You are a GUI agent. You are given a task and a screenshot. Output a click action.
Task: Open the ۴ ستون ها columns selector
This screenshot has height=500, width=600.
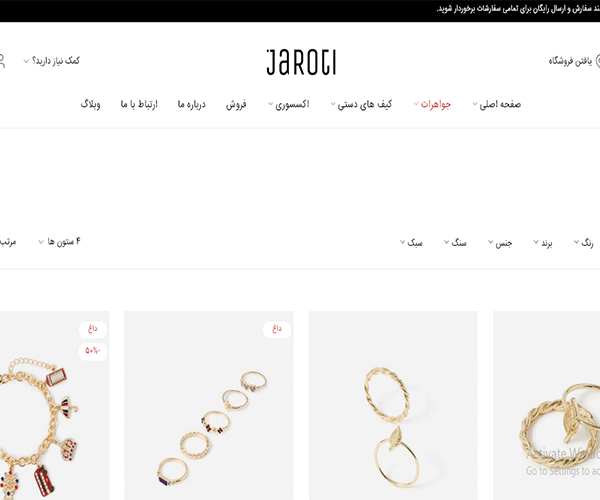coord(59,242)
